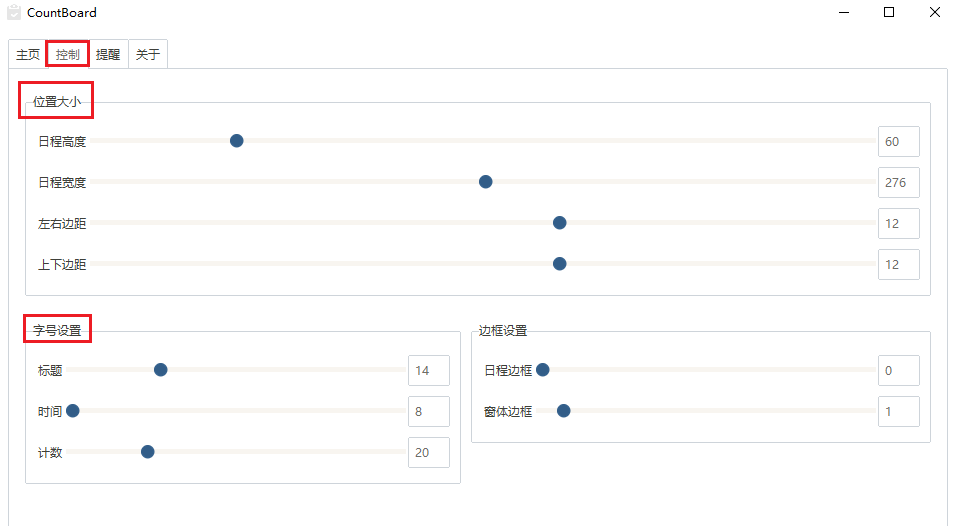
Task: Go to the 关于 tab
Action: (148, 55)
